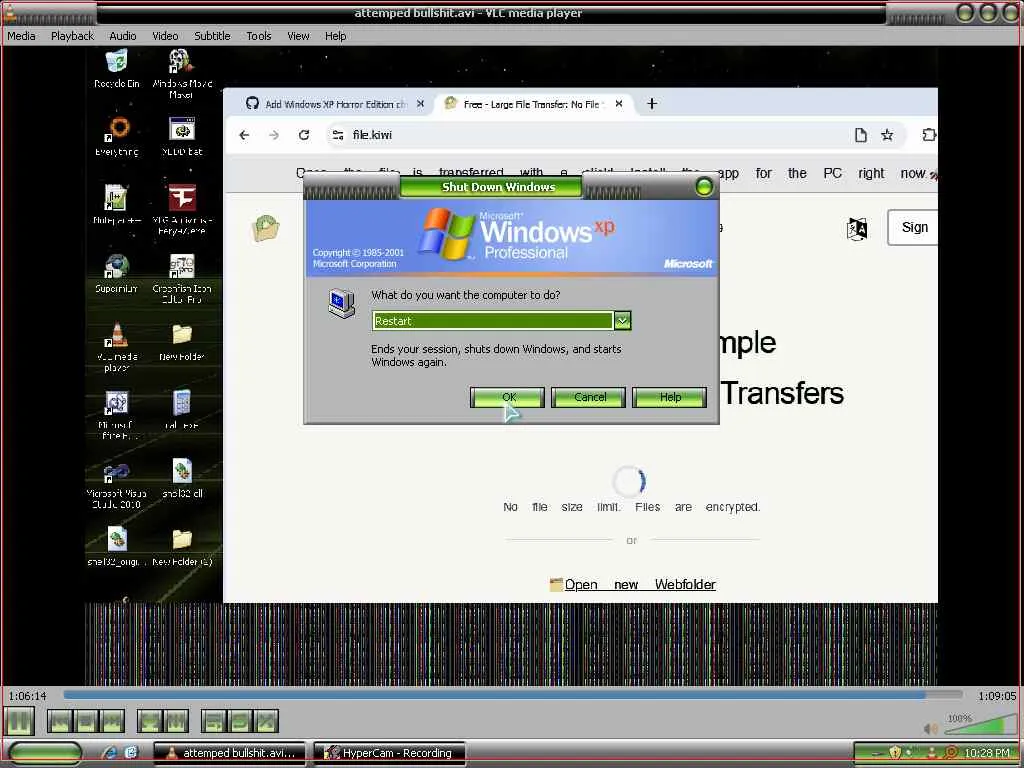Switch to Free Large File Transfer tab
Screen dimensions: 1024x768
coord(533,104)
